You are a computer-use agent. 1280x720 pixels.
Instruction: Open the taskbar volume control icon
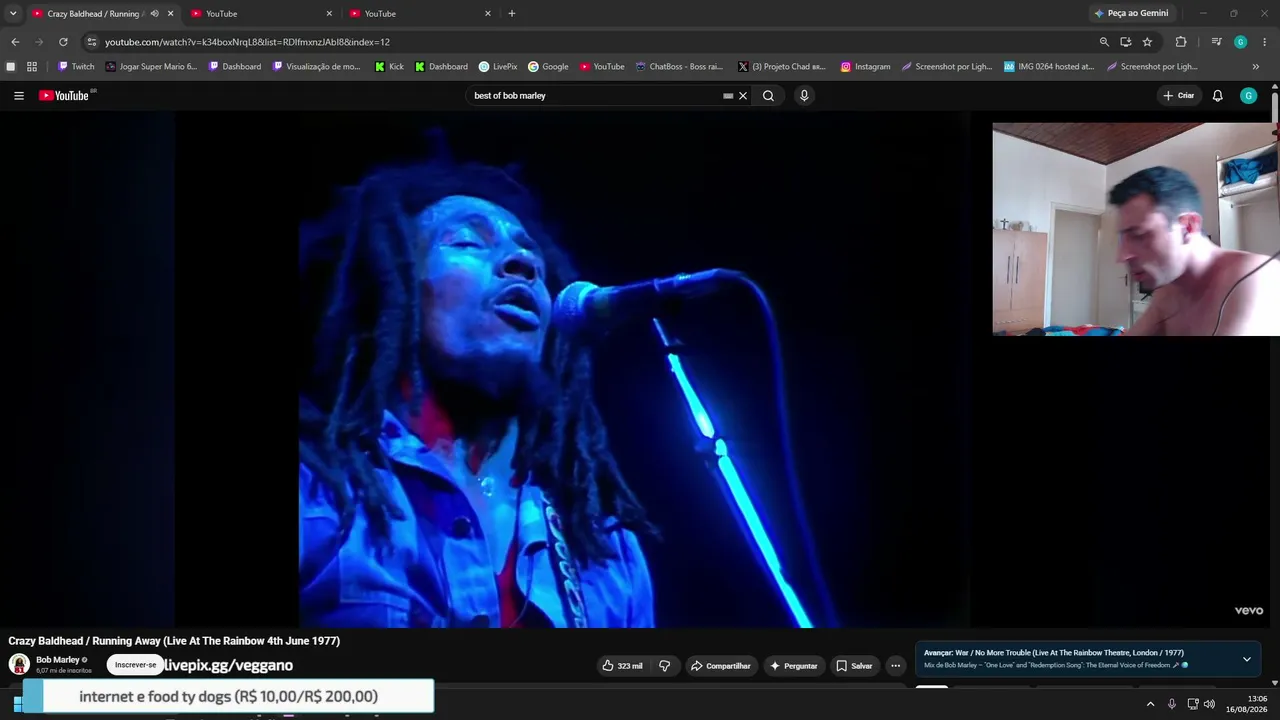pos(1209,704)
